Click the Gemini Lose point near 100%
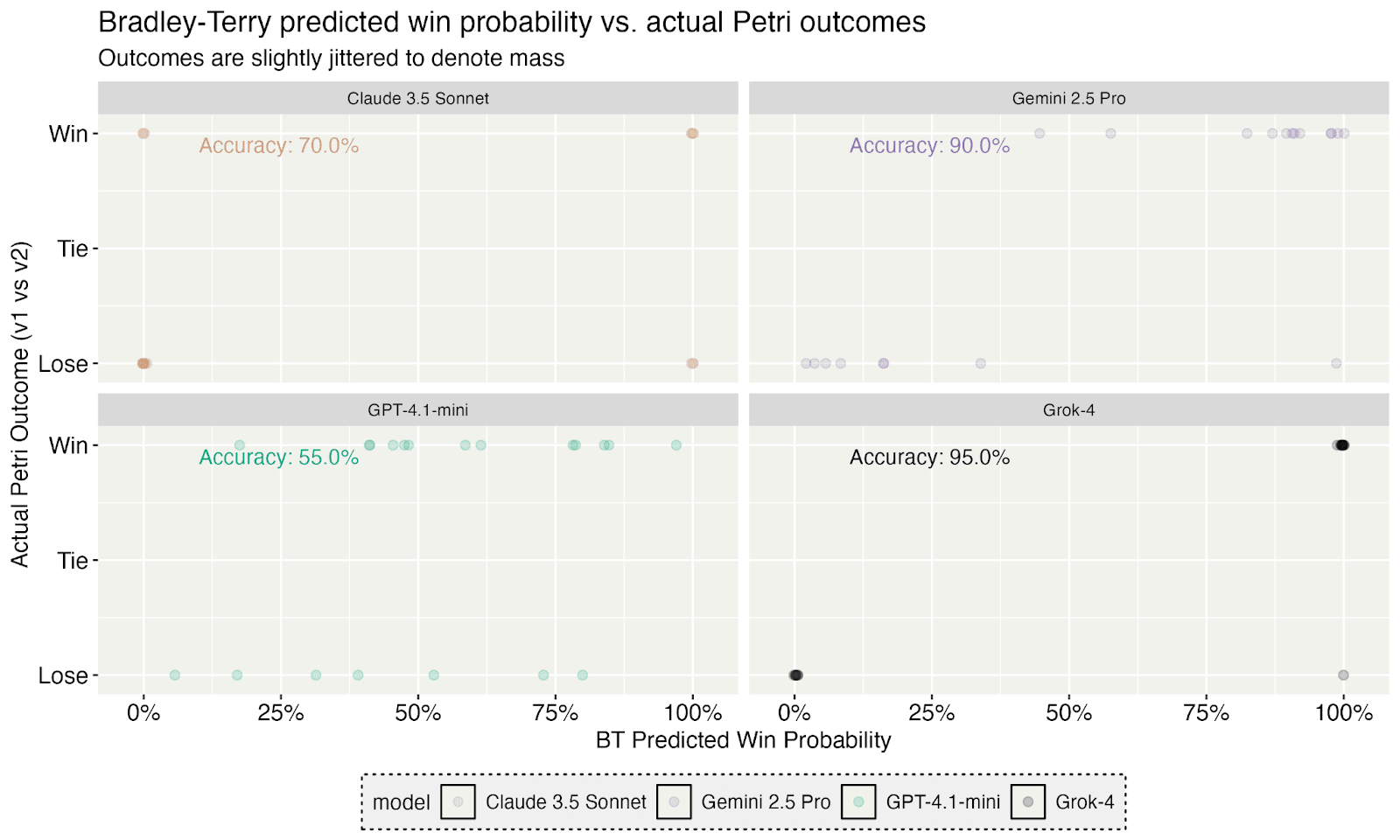This screenshot has height=840, width=1400. (x=1336, y=363)
